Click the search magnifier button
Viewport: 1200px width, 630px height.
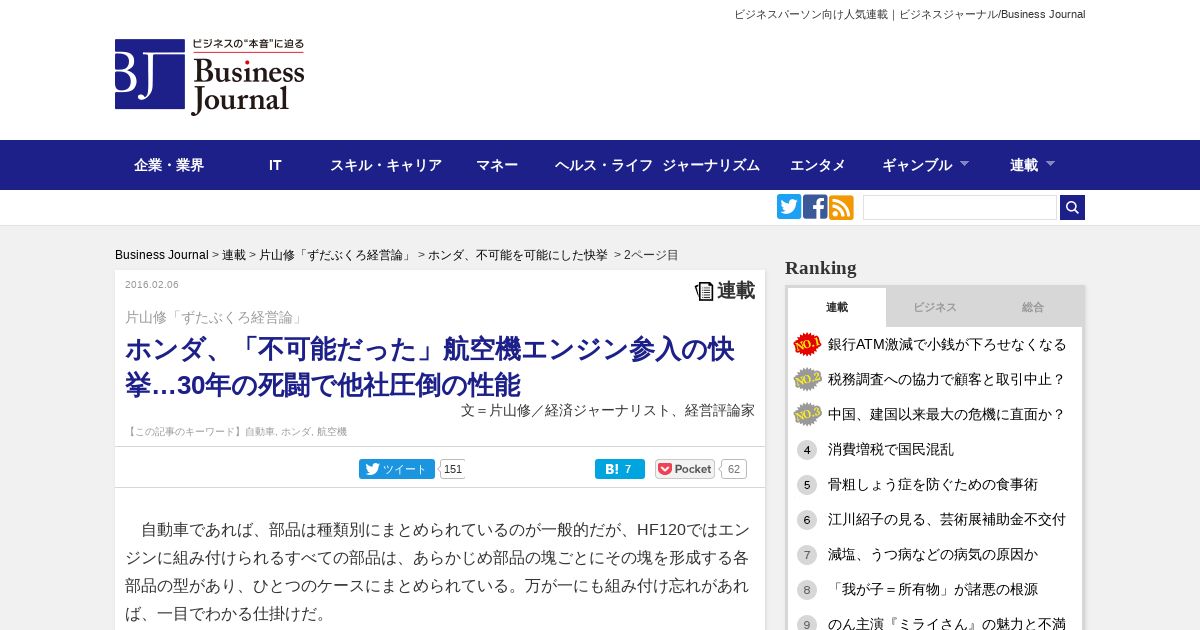point(1072,207)
